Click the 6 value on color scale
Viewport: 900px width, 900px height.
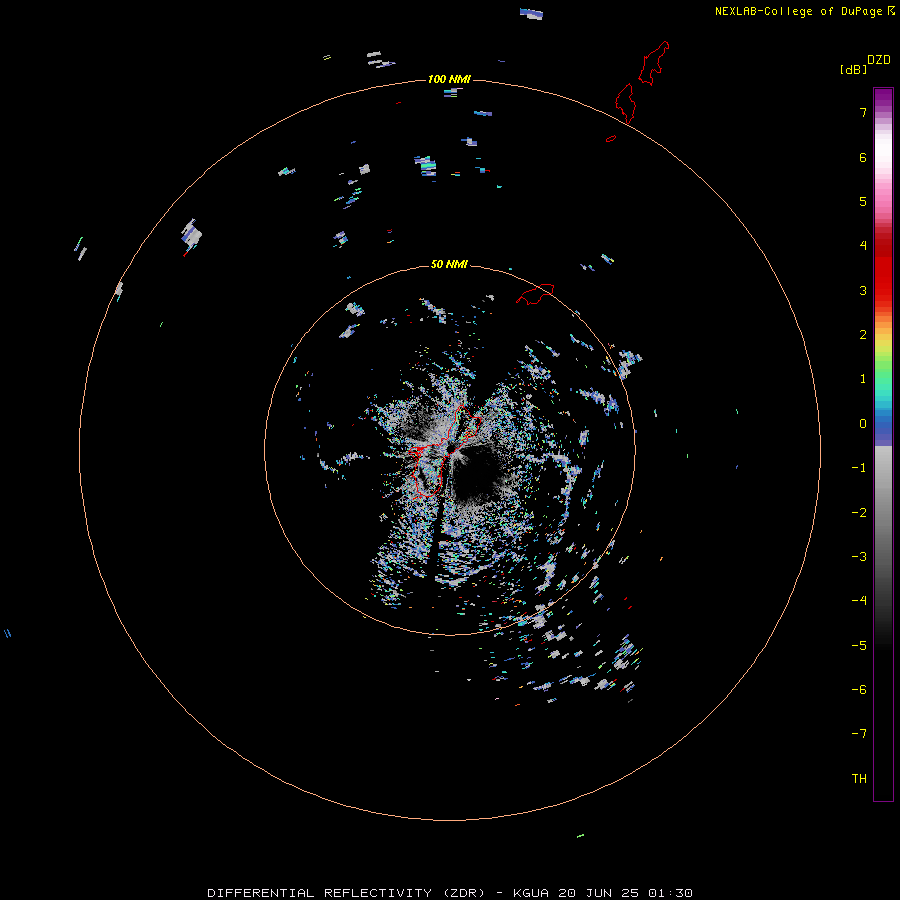pos(863,157)
